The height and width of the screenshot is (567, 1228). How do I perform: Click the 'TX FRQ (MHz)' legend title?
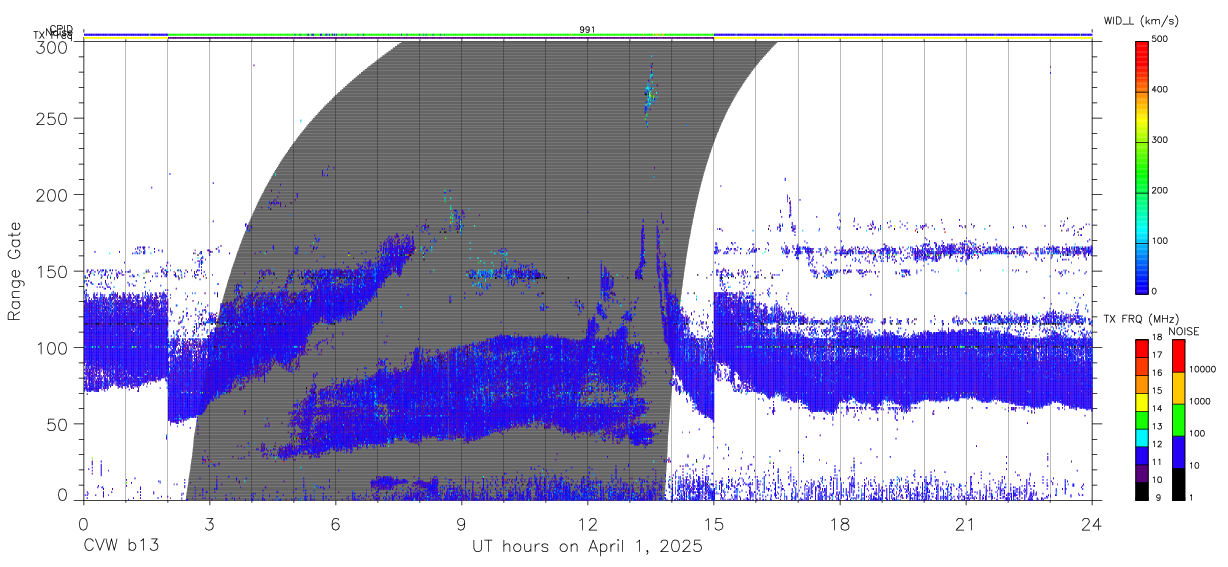coord(1140,319)
